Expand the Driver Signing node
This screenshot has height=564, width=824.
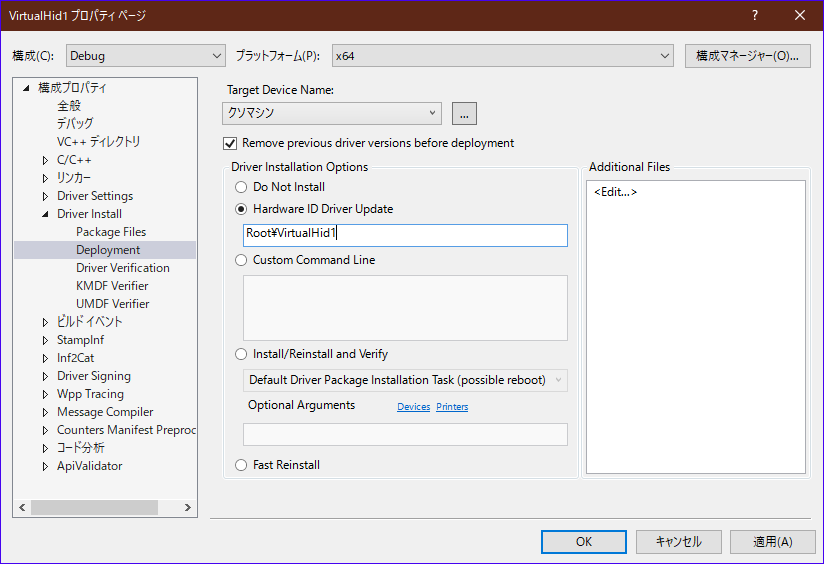pyautogui.click(x=45, y=376)
